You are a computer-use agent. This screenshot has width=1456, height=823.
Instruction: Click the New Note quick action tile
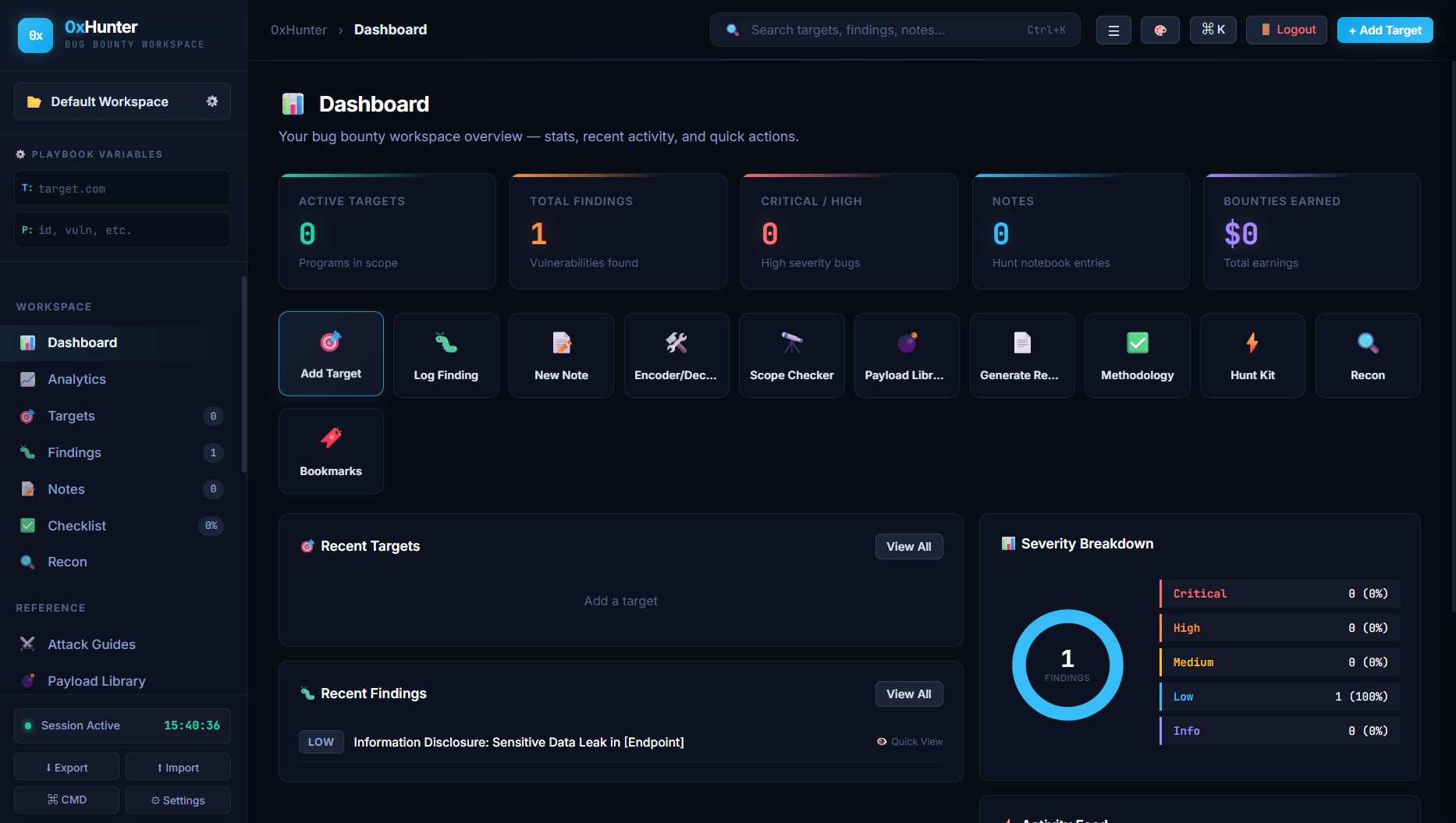561,356
